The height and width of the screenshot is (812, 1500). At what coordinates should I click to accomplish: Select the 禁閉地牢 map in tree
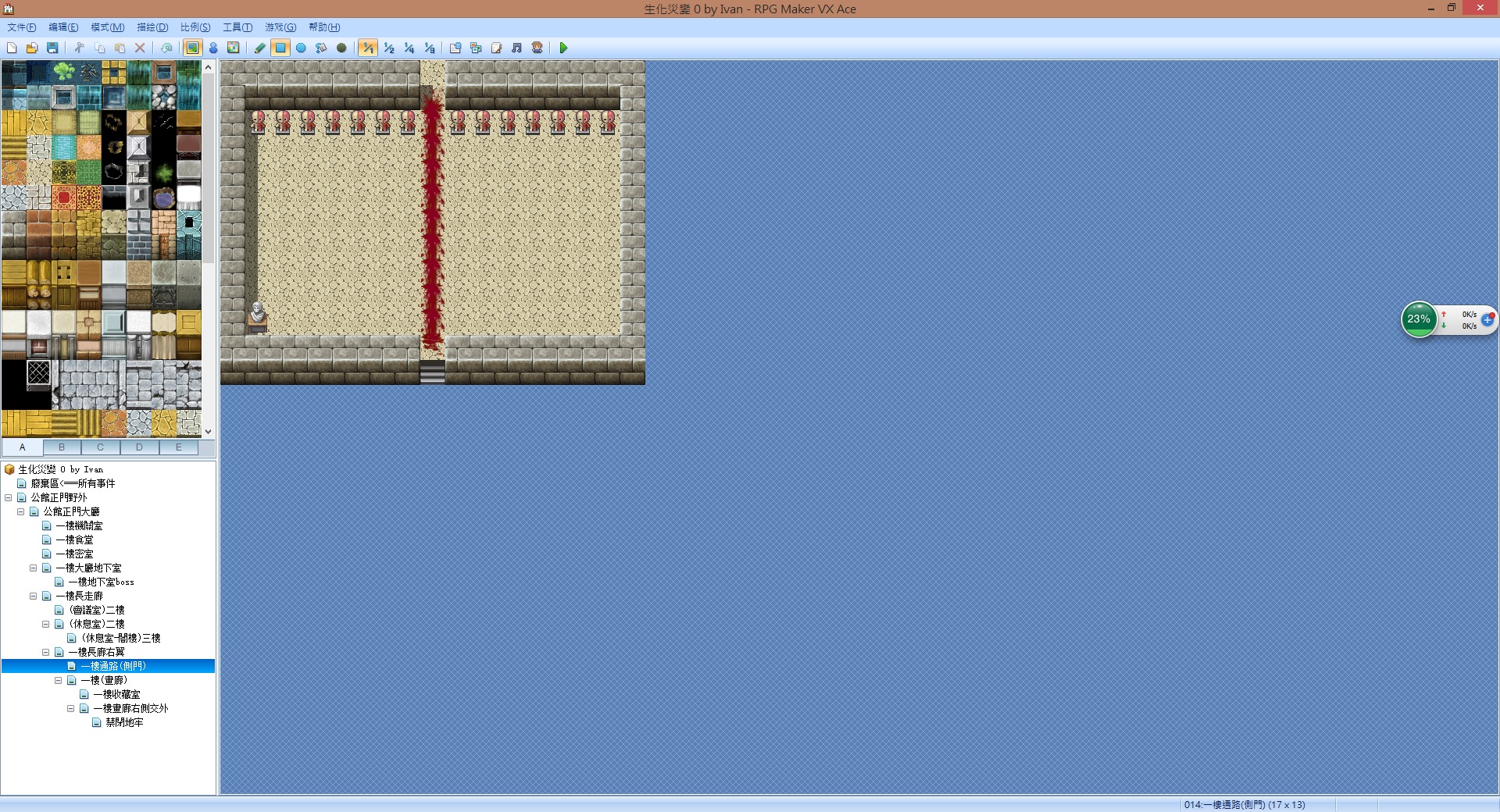point(124,722)
